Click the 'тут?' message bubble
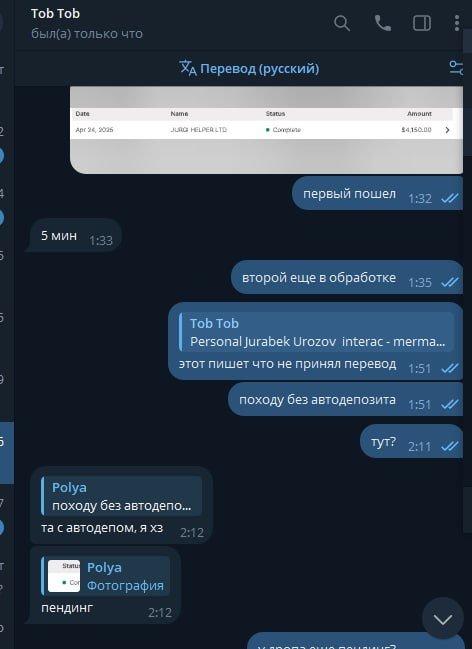The width and height of the screenshot is (472, 649). point(411,441)
